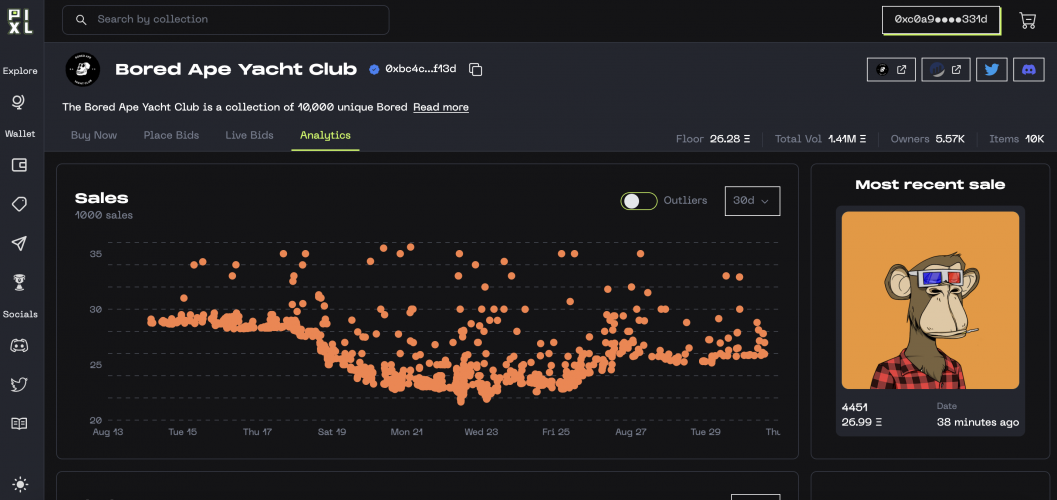Open Discord from the sidebar Socials
Image resolution: width=1057 pixels, height=500 pixels.
pos(19,346)
